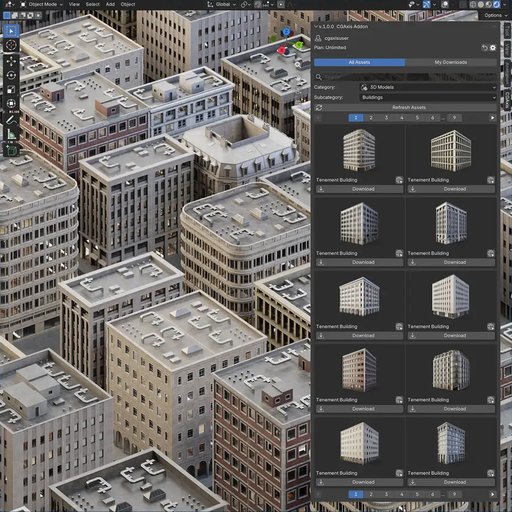
Task: Select the Add Cube tool
Action: click(11, 150)
